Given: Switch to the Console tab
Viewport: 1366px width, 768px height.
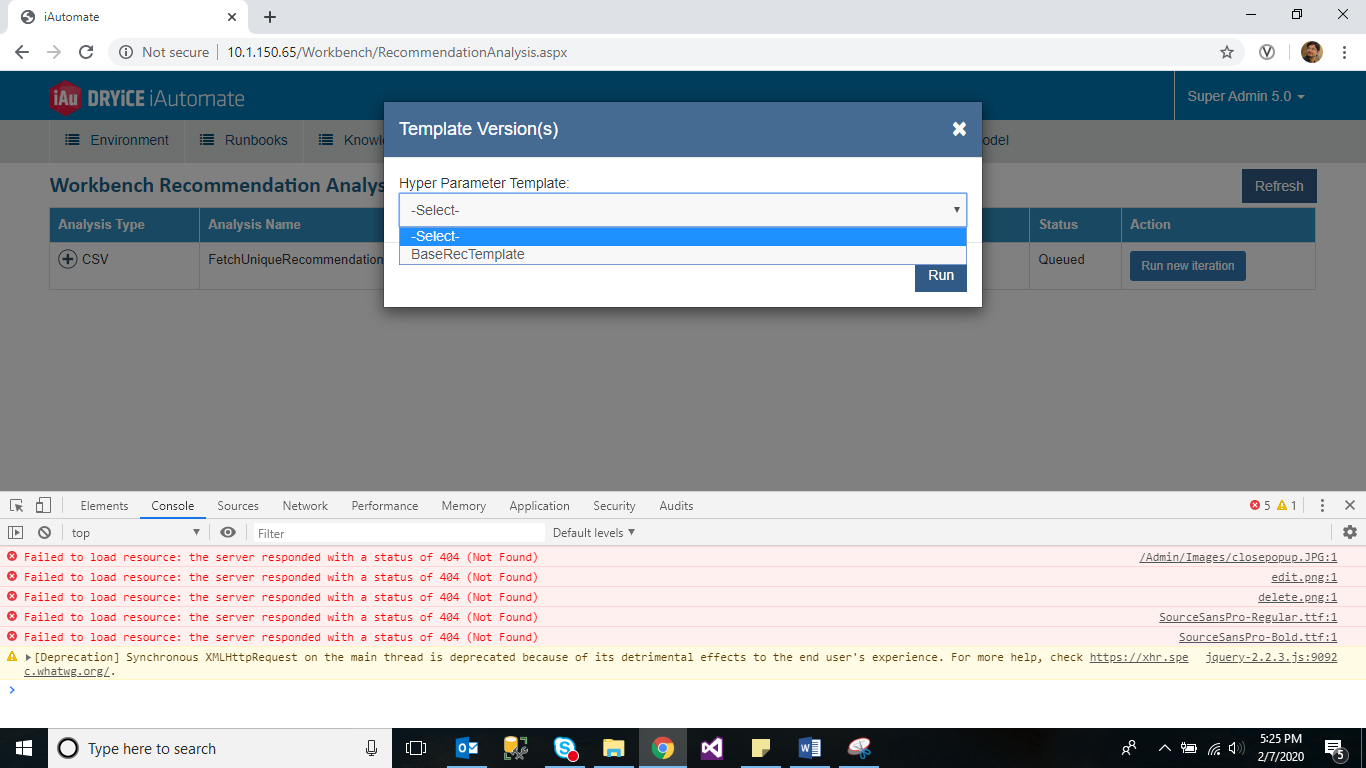Looking at the screenshot, I should (x=173, y=506).
